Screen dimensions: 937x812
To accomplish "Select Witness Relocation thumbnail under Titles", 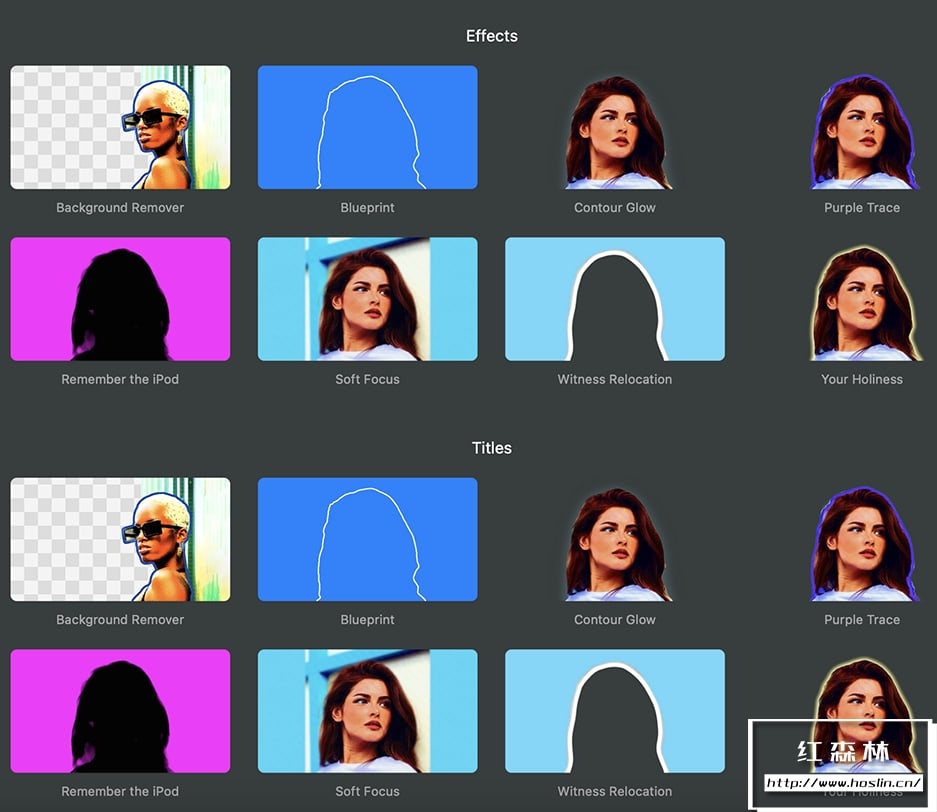I will coord(615,711).
